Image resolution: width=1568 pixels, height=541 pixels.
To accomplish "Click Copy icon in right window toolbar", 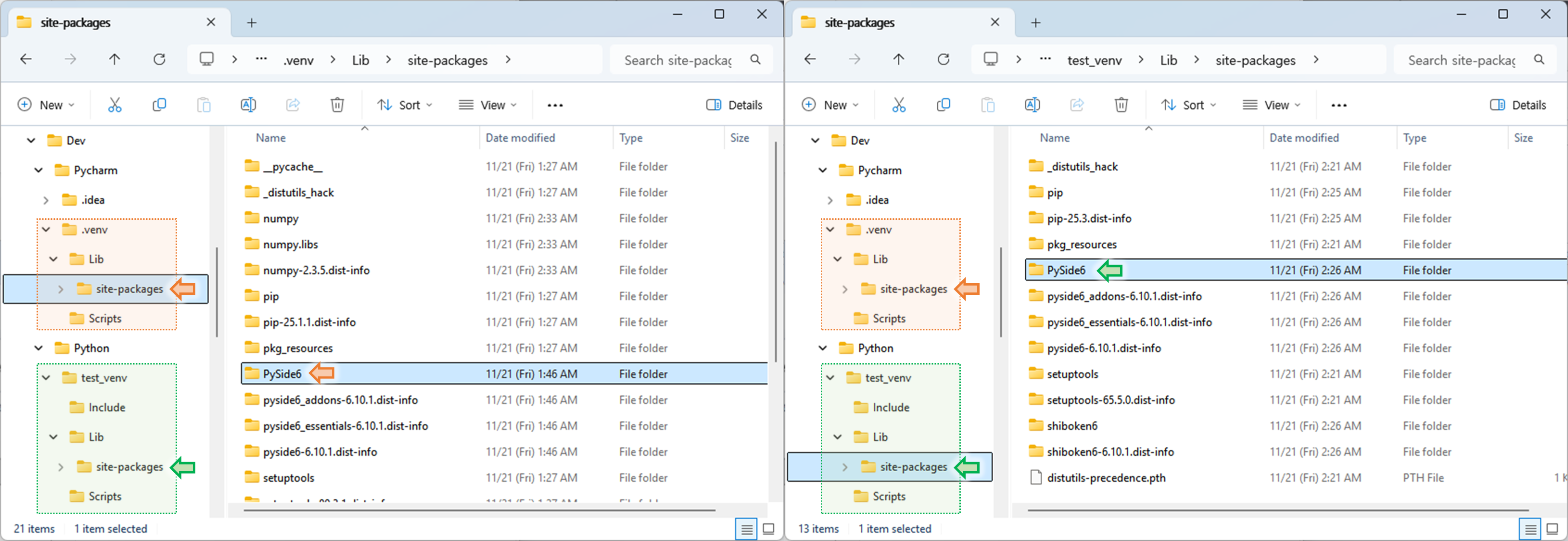I will point(943,105).
